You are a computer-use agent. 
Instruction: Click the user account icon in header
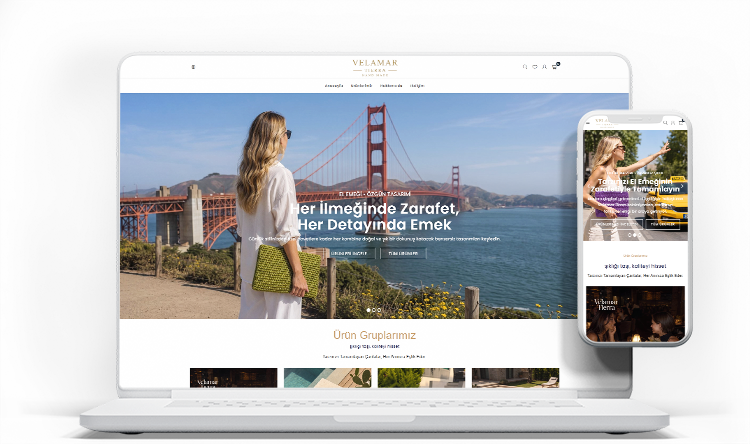[544, 67]
